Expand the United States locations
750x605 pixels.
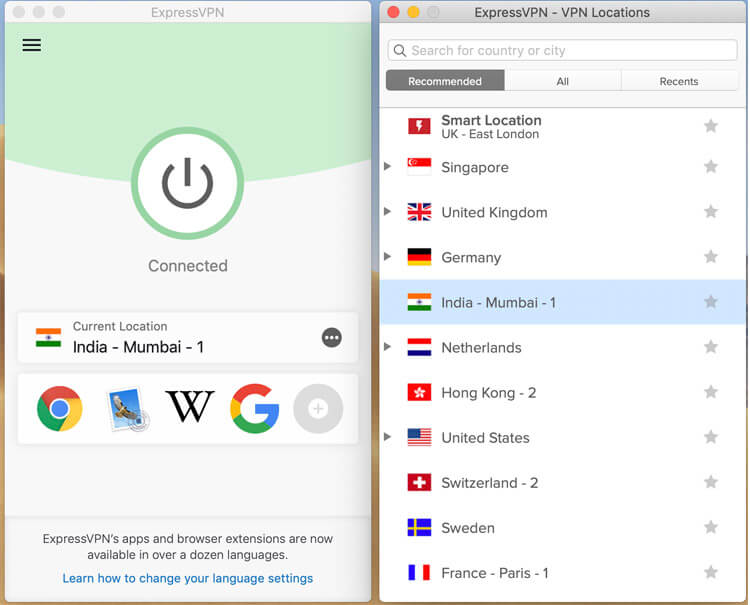387,437
